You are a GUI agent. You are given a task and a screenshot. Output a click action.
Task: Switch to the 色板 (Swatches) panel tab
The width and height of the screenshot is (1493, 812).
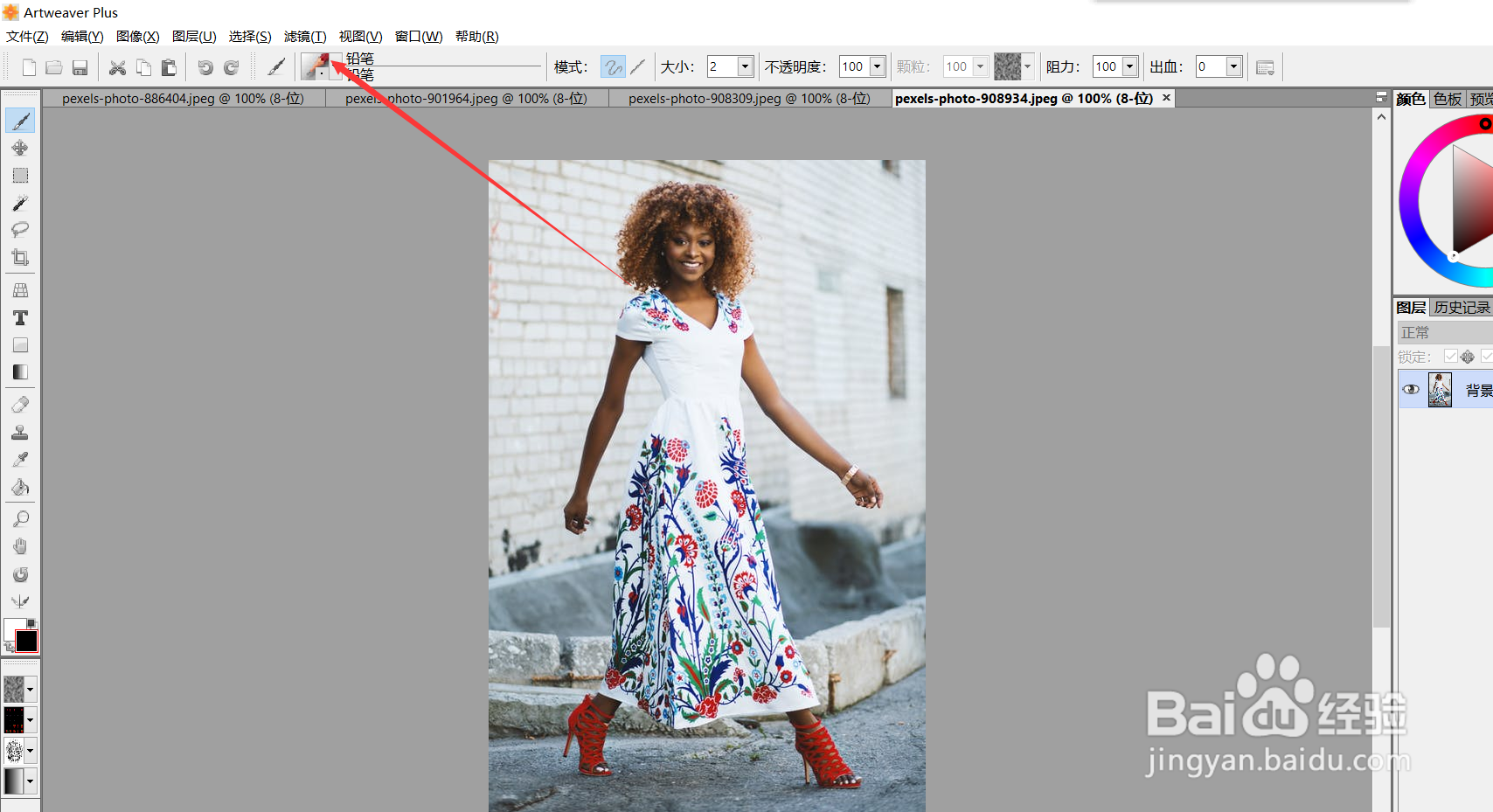(1448, 99)
